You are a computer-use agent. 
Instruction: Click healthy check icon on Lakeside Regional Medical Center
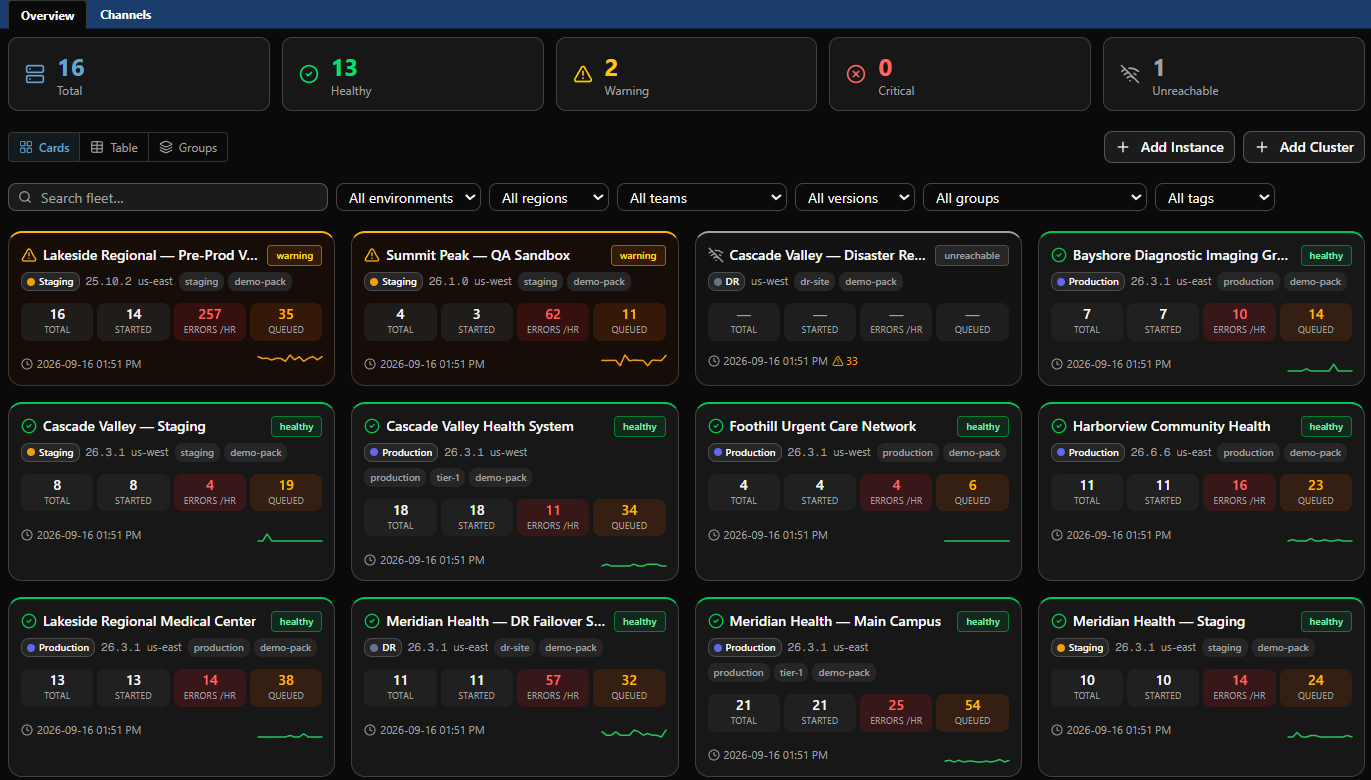29,621
